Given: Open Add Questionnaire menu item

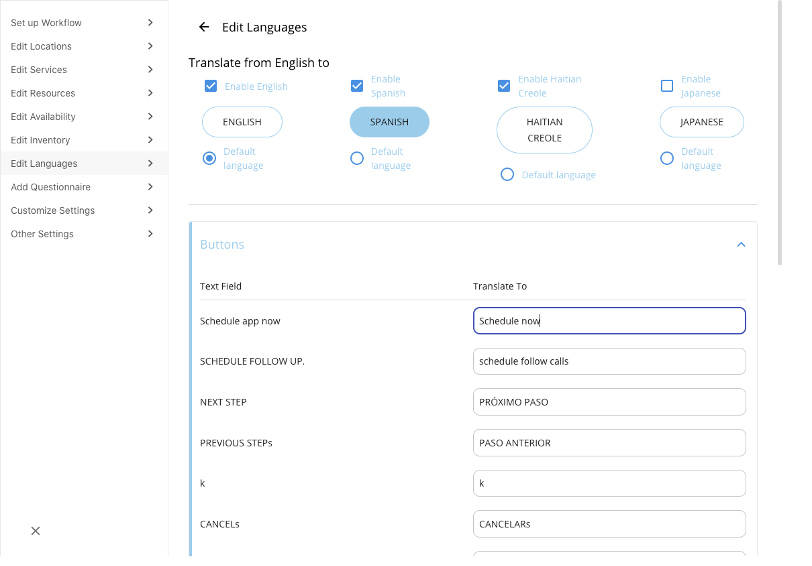Looking at the screenshot, I should 84,187.
